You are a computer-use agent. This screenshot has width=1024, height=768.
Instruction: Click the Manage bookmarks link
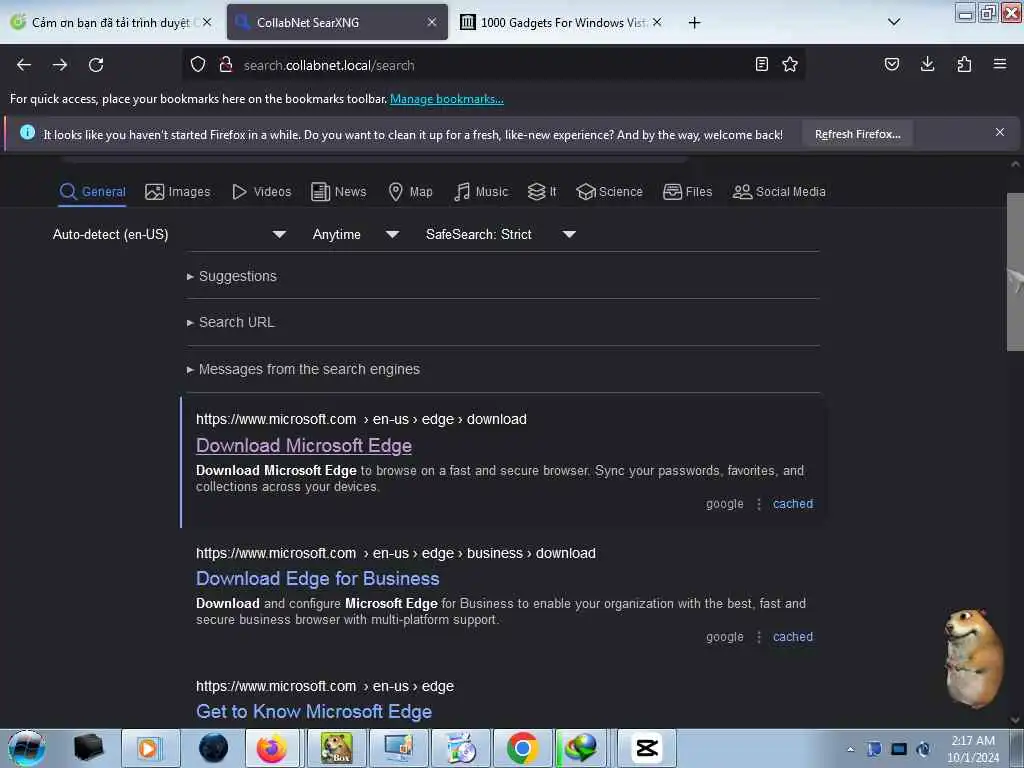pyautogui.click(x=447, y=99)
